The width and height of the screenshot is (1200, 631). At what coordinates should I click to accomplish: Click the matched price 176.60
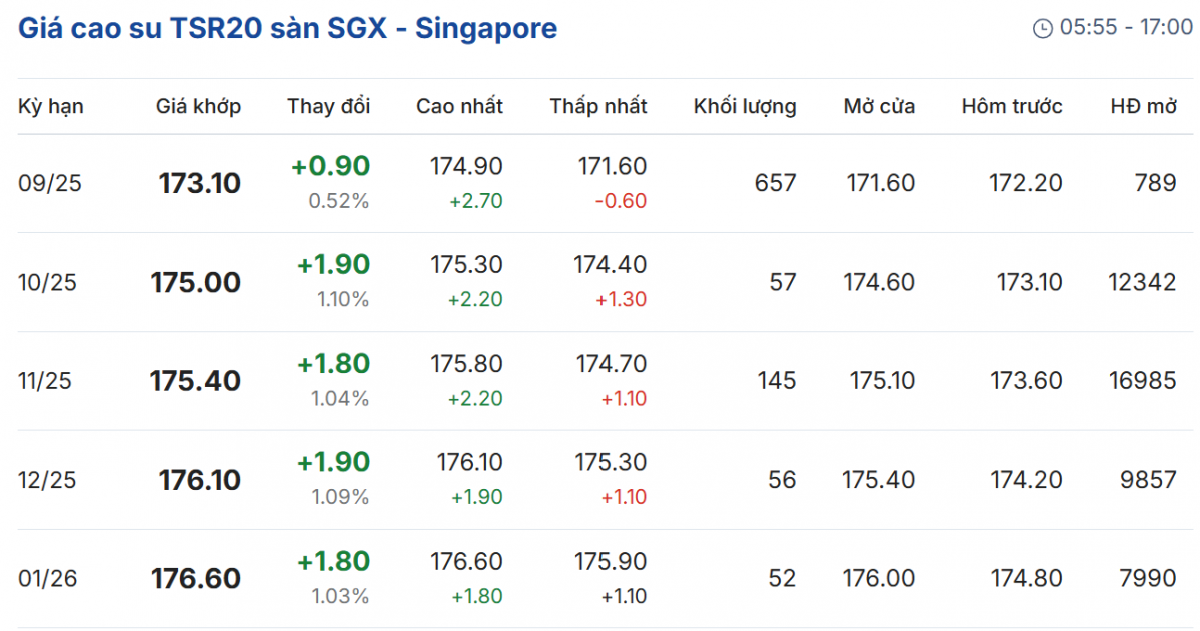(196, 579)
